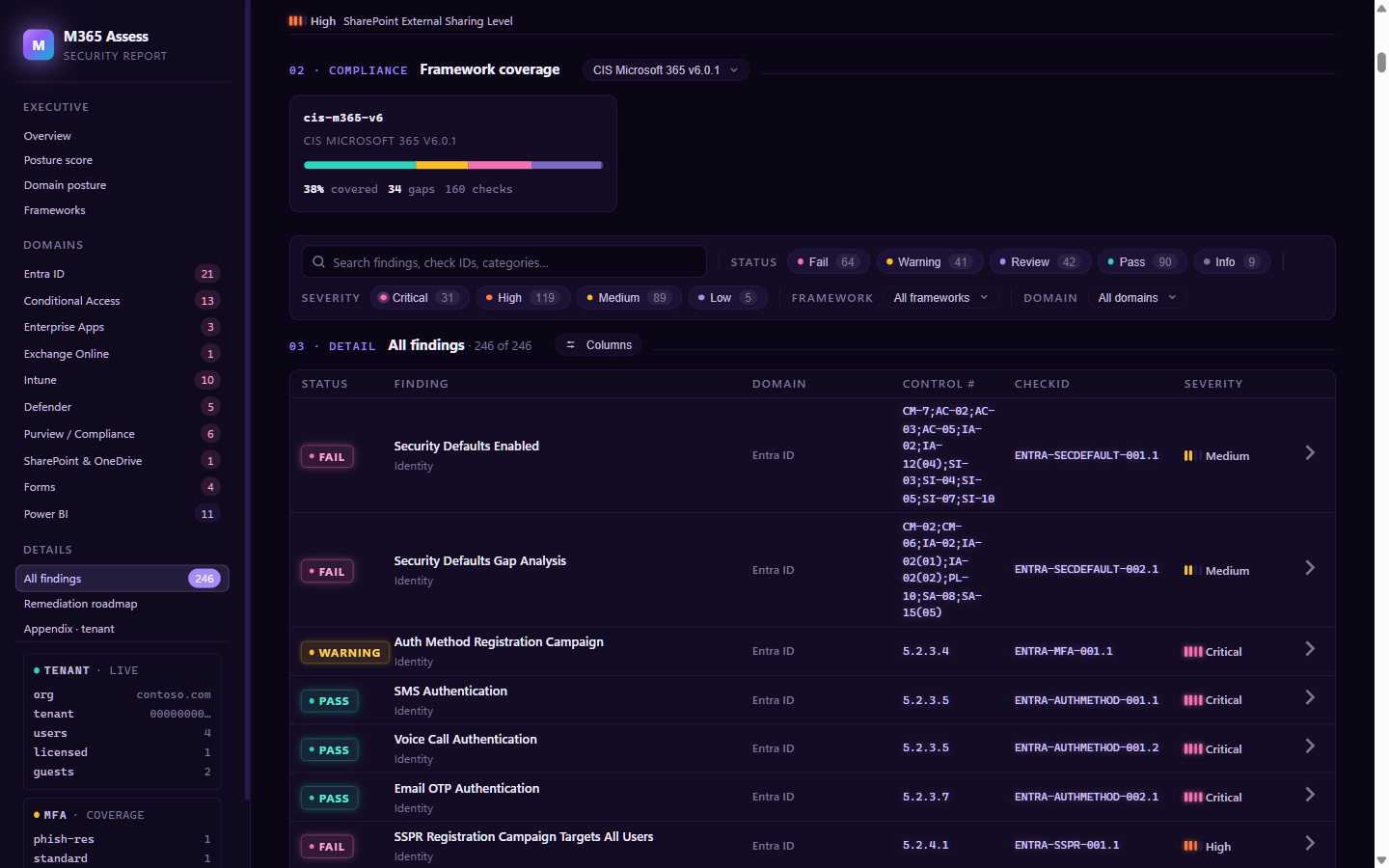Select the Entra ID domain
Viewport: 1389px width, 868px height.
click(122, 274)
